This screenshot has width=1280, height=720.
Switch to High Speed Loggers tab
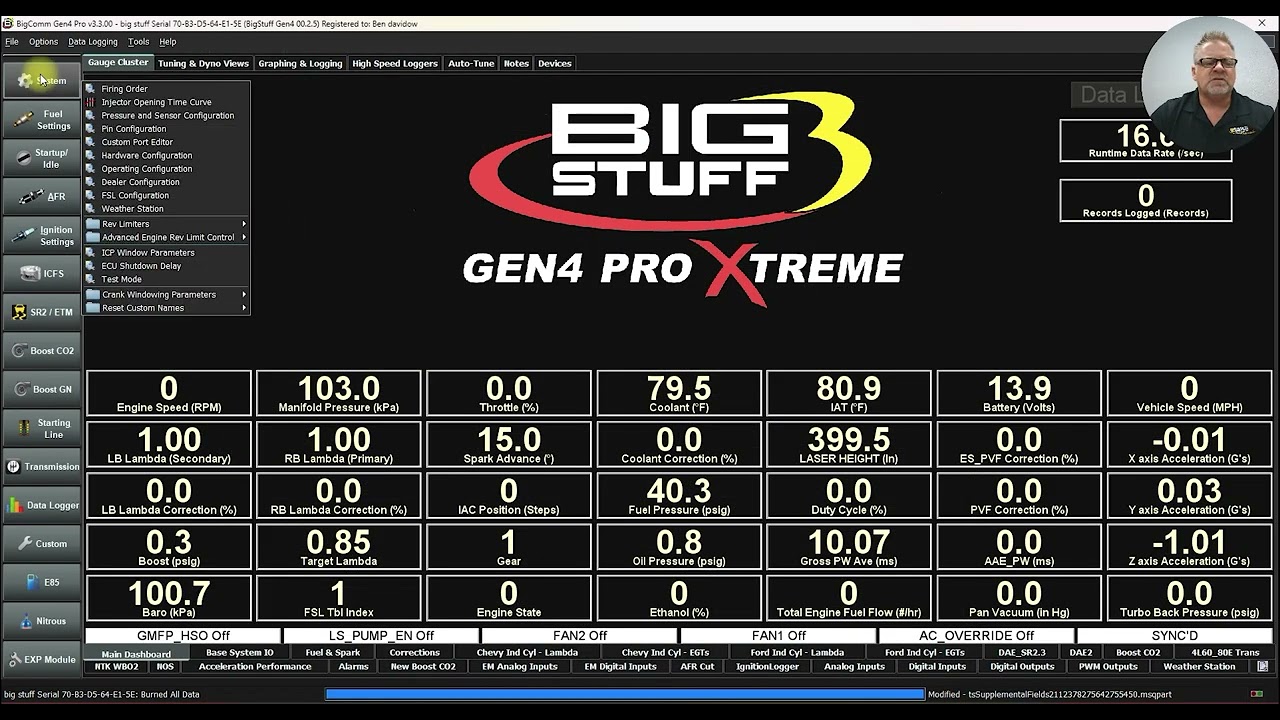tap(395, 63)
